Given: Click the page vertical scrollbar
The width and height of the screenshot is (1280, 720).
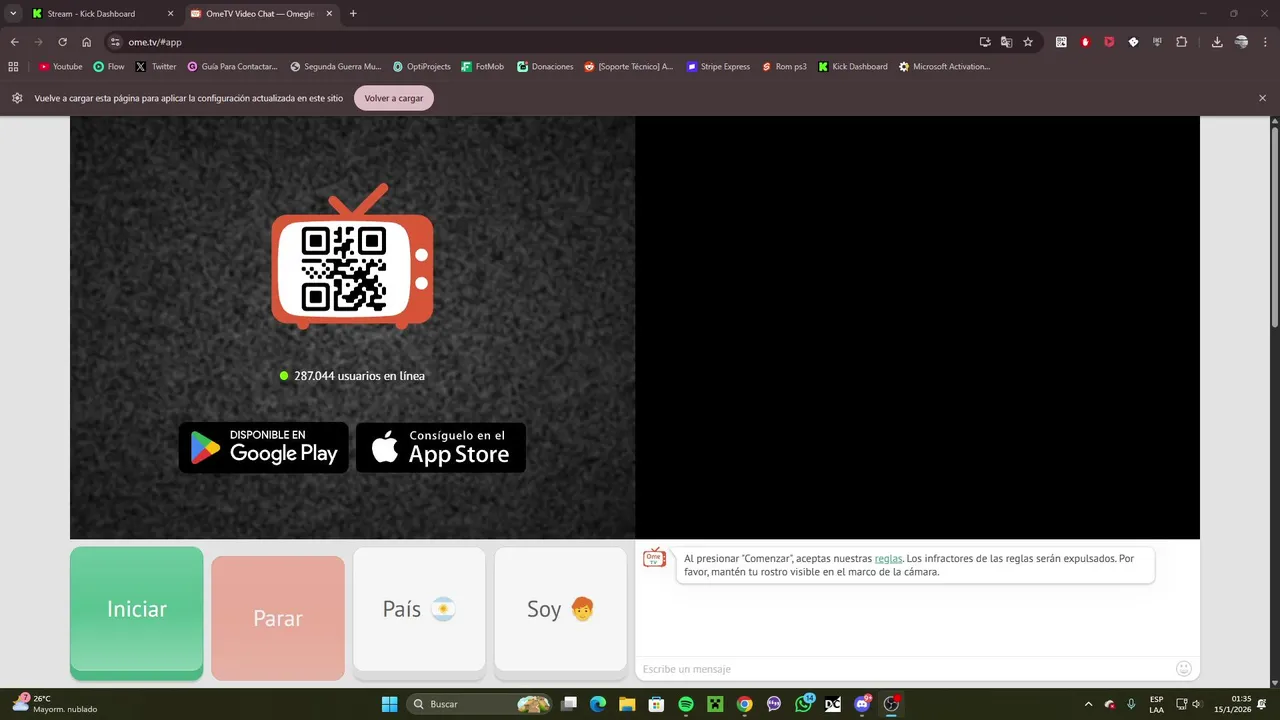Looking at the screenshot, I should pyautogui.click(x=1274, y=226).
